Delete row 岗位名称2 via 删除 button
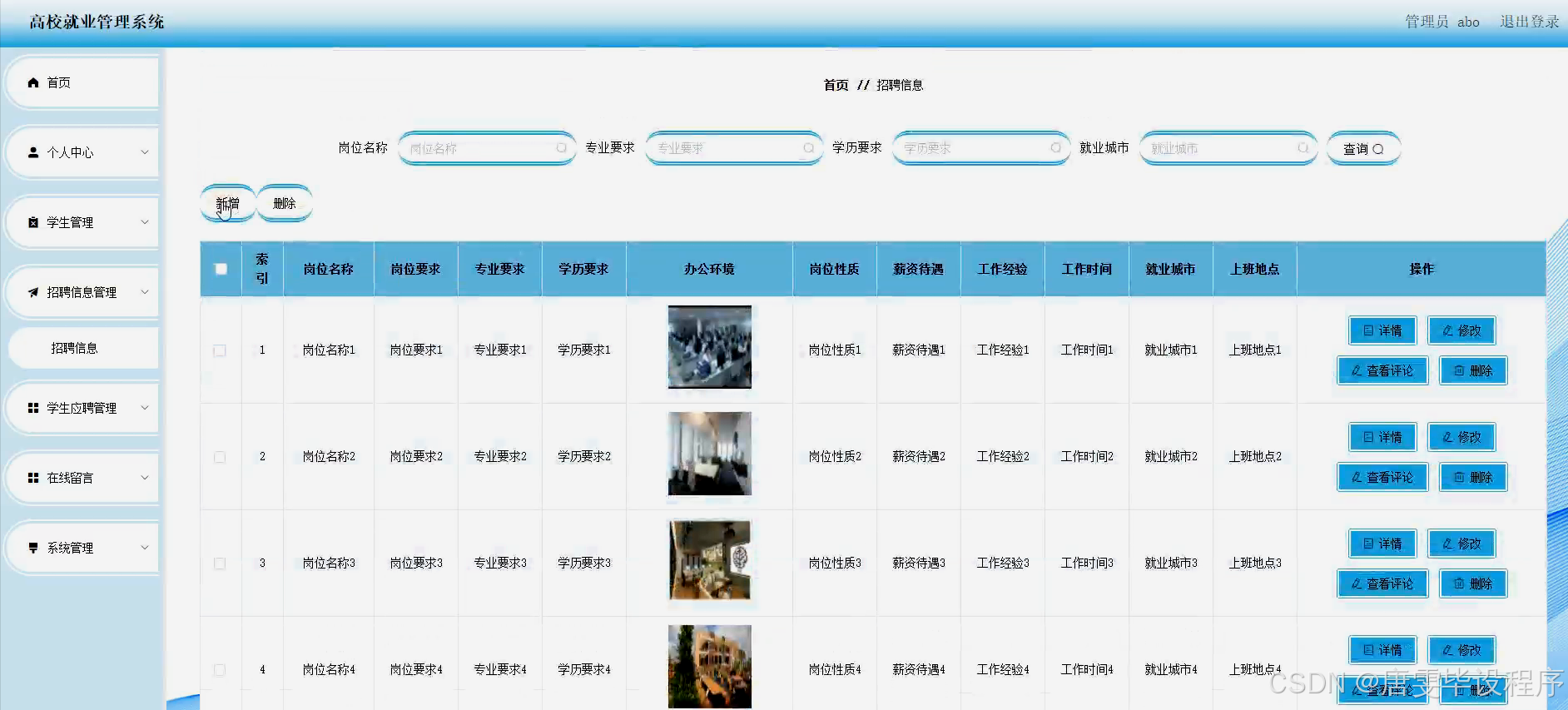Screen dimensions: 1568x710 click(x=1473, y=477)
